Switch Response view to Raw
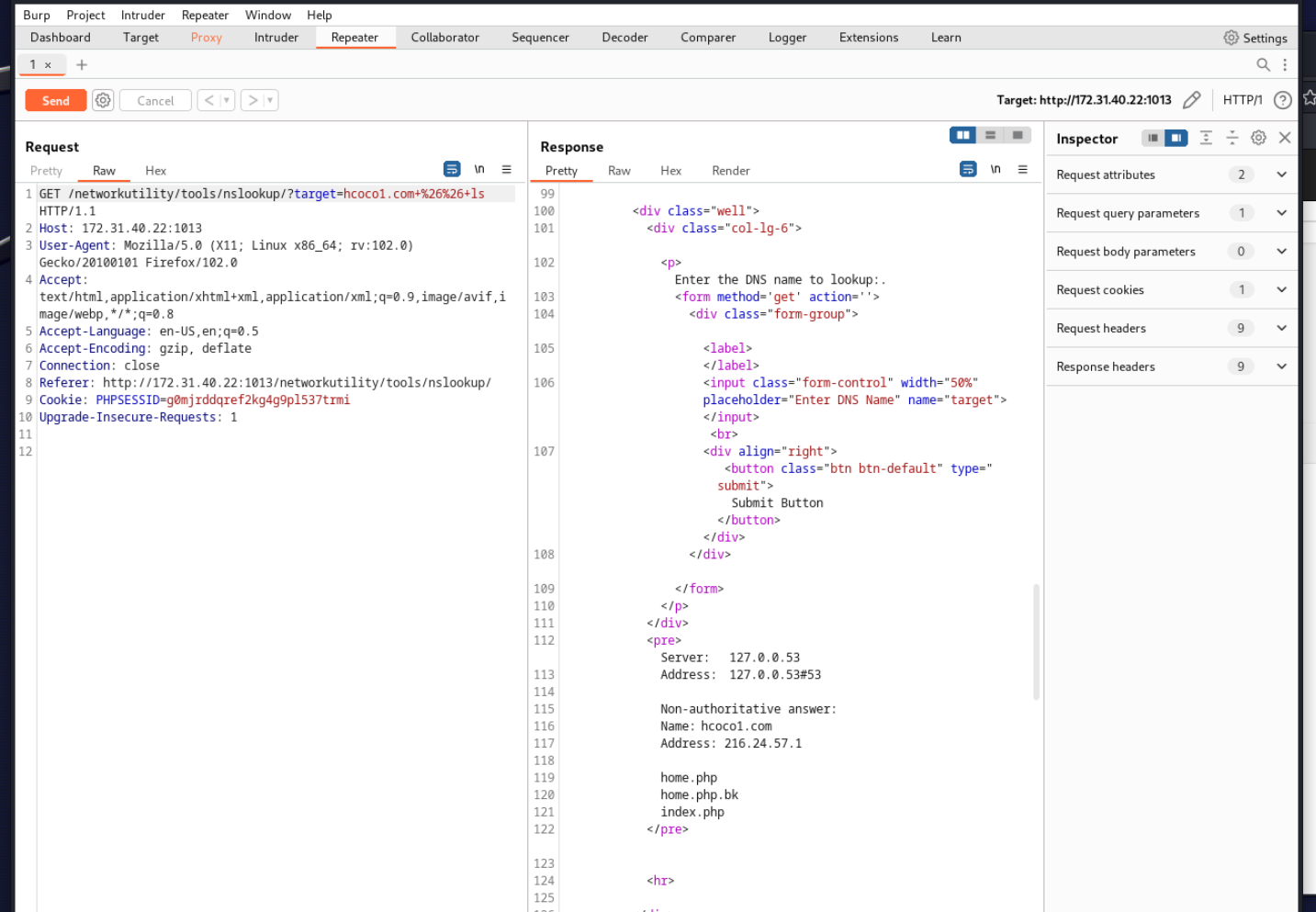1316x912 pixels. pos(619,171)
